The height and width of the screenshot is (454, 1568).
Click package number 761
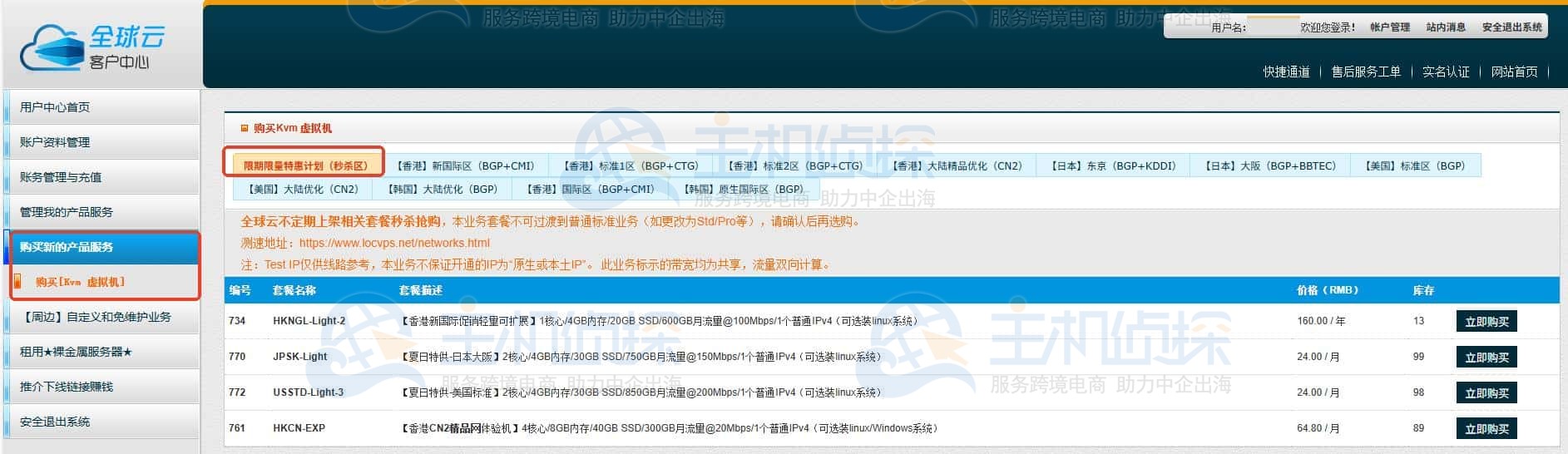(x=237, y=428)
